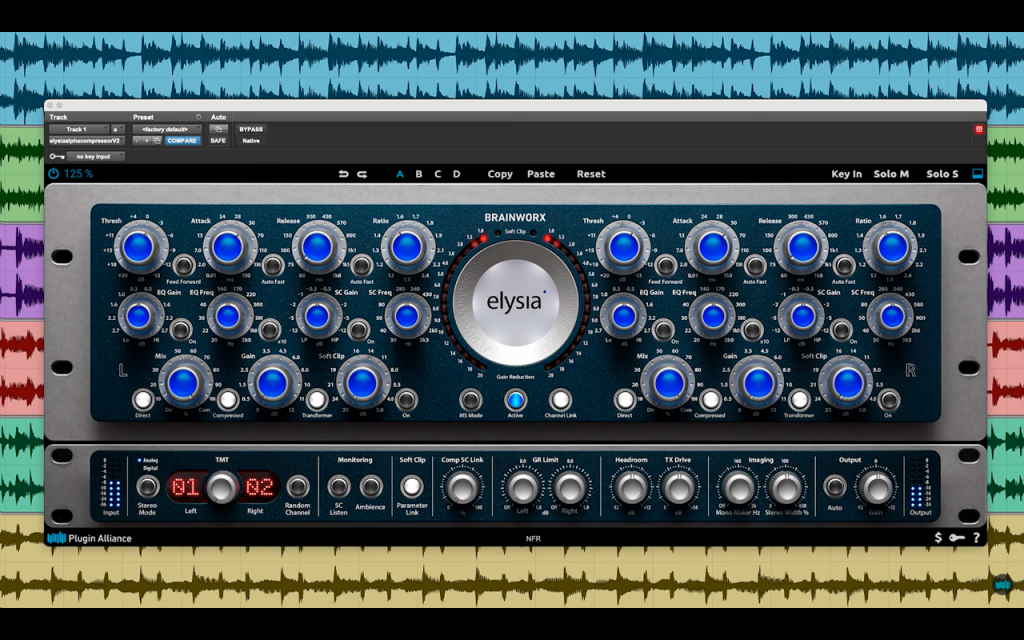Toggle left channel Feed Forward switch
The width and height of the screenshot is (1024, 640).
pos(184,265)
